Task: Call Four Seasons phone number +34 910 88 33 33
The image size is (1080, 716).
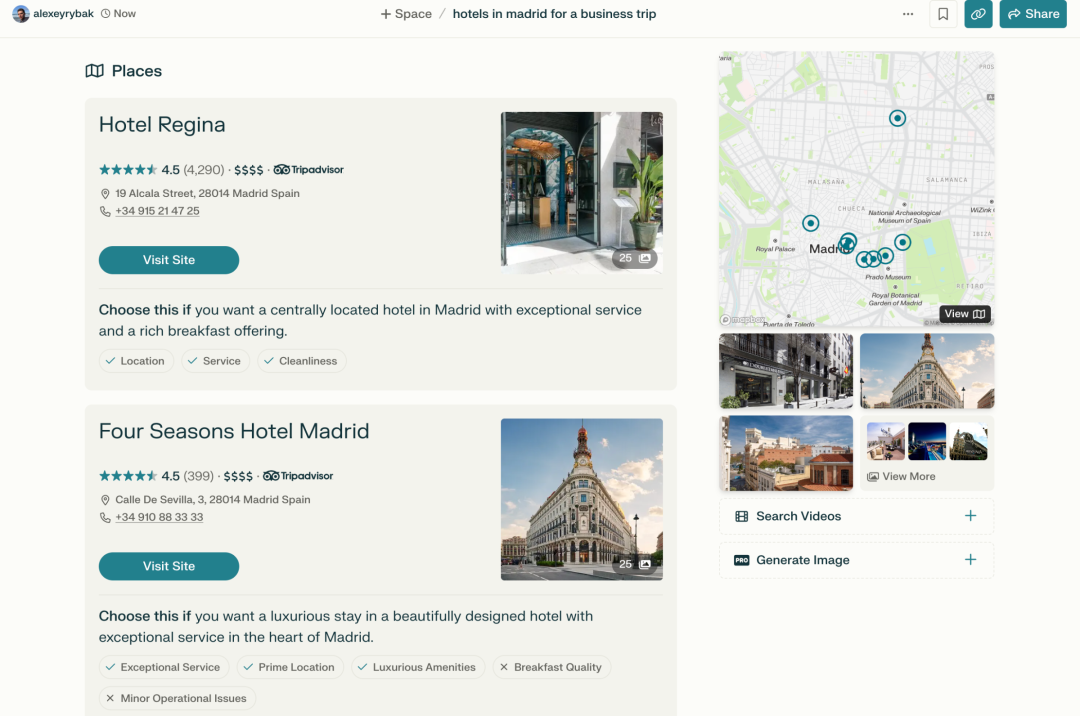Action: 159,517
